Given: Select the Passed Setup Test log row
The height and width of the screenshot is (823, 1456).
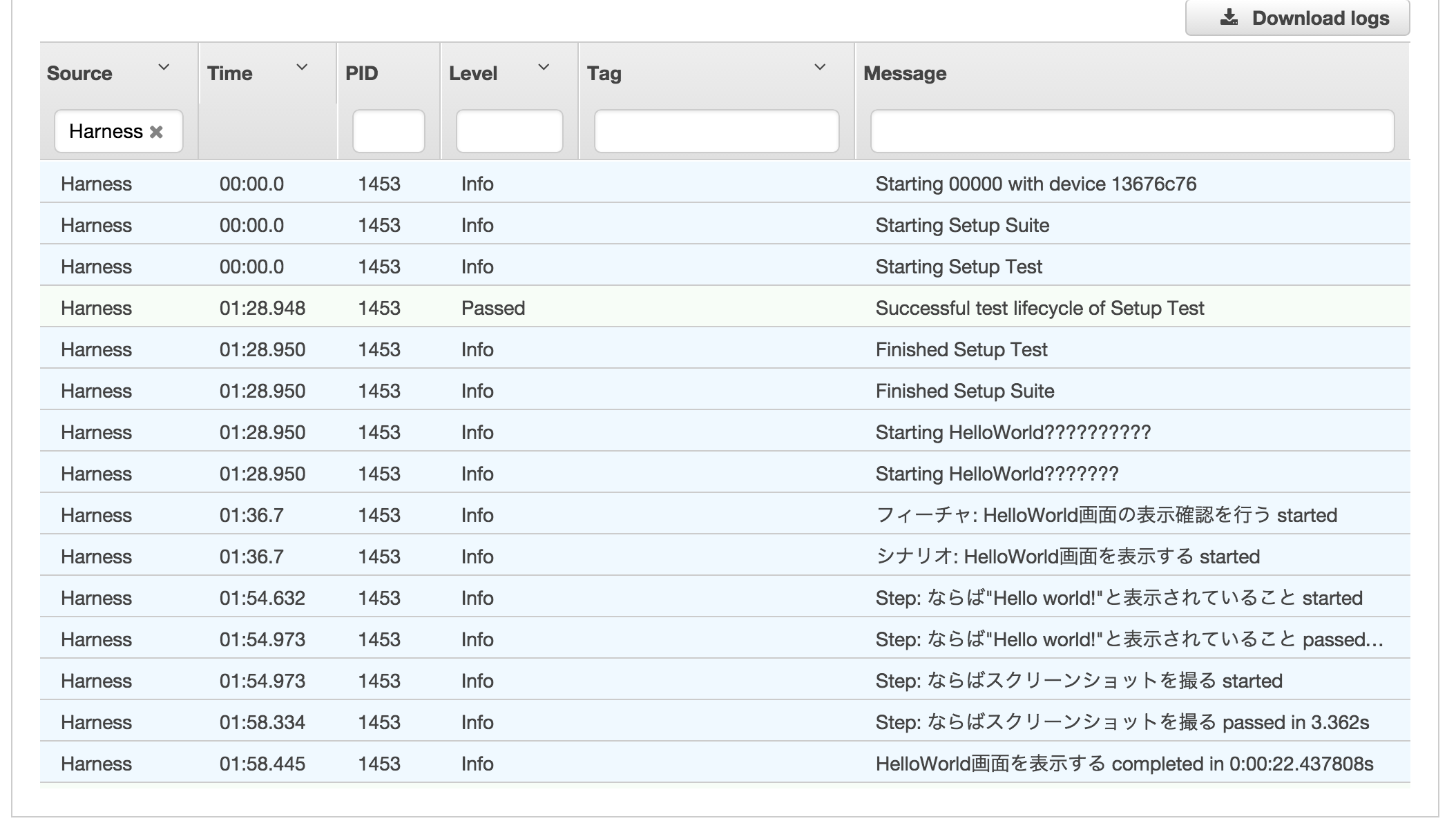Looking at the screenshot, I should pyautogui.click(x=724, y=308).
